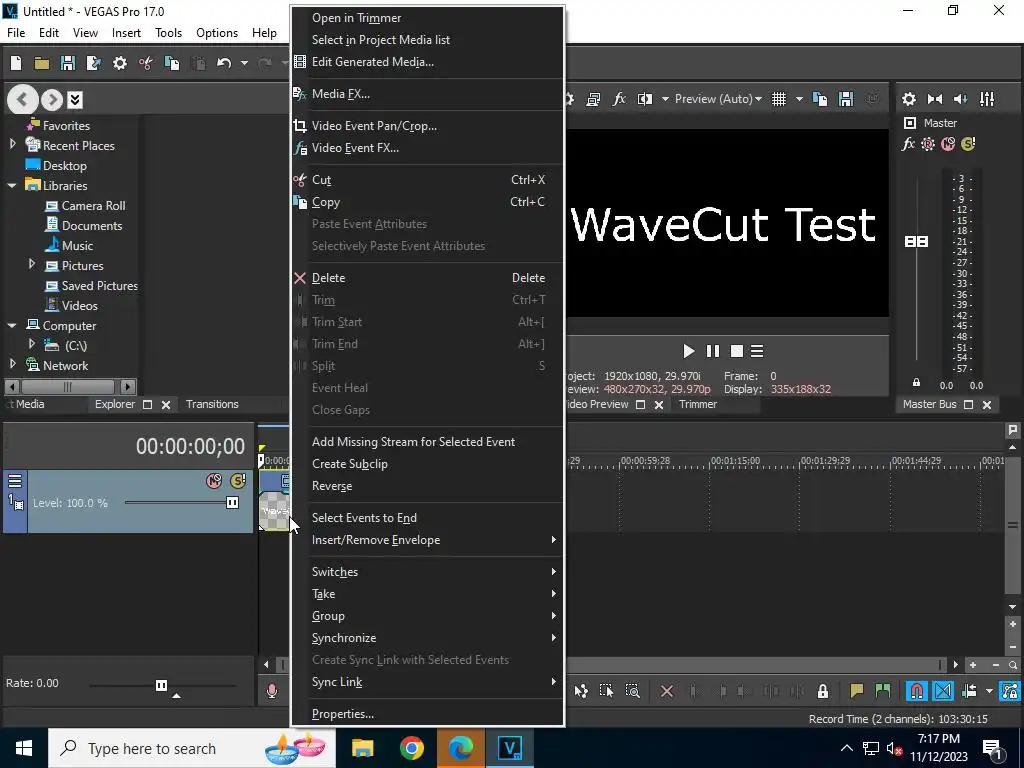This screenshot has width=1024, height=768.
Task: Select the Zoom Edit tool
Action: click(633, 691)
